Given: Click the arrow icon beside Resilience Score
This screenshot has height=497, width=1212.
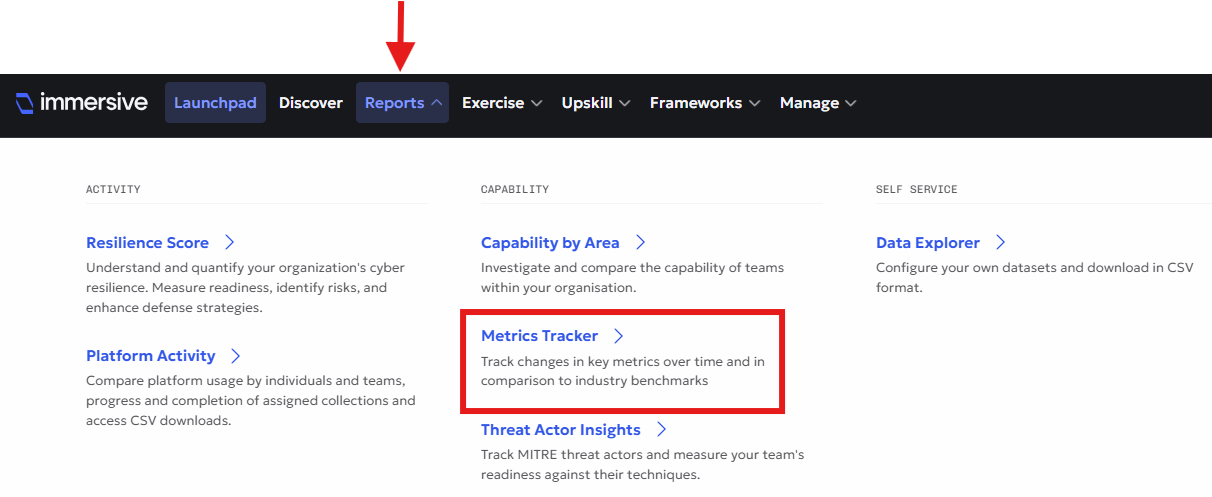Looking at the screenshot, I should pos(229,242).
